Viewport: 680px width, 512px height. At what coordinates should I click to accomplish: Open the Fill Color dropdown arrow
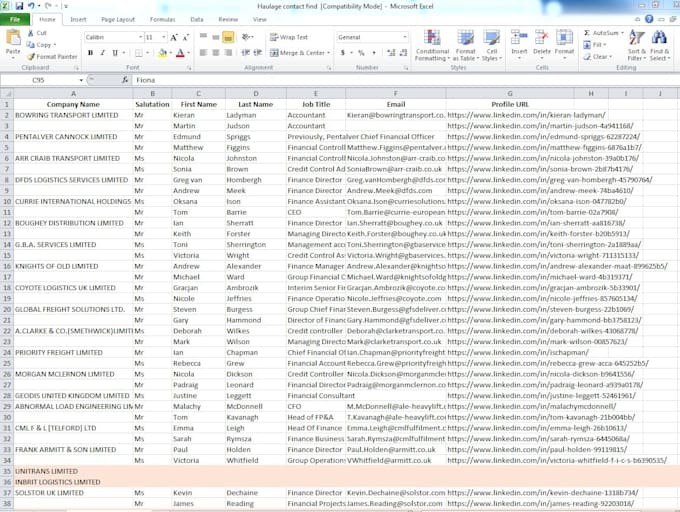pos(170,53)
